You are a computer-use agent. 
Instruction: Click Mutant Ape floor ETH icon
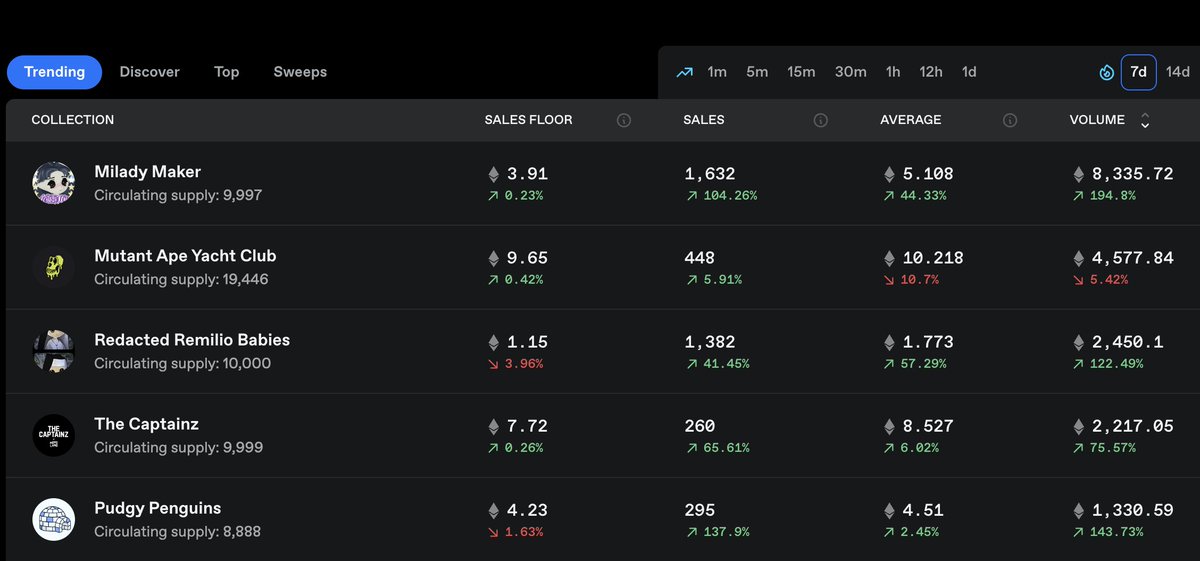(492, 258)
